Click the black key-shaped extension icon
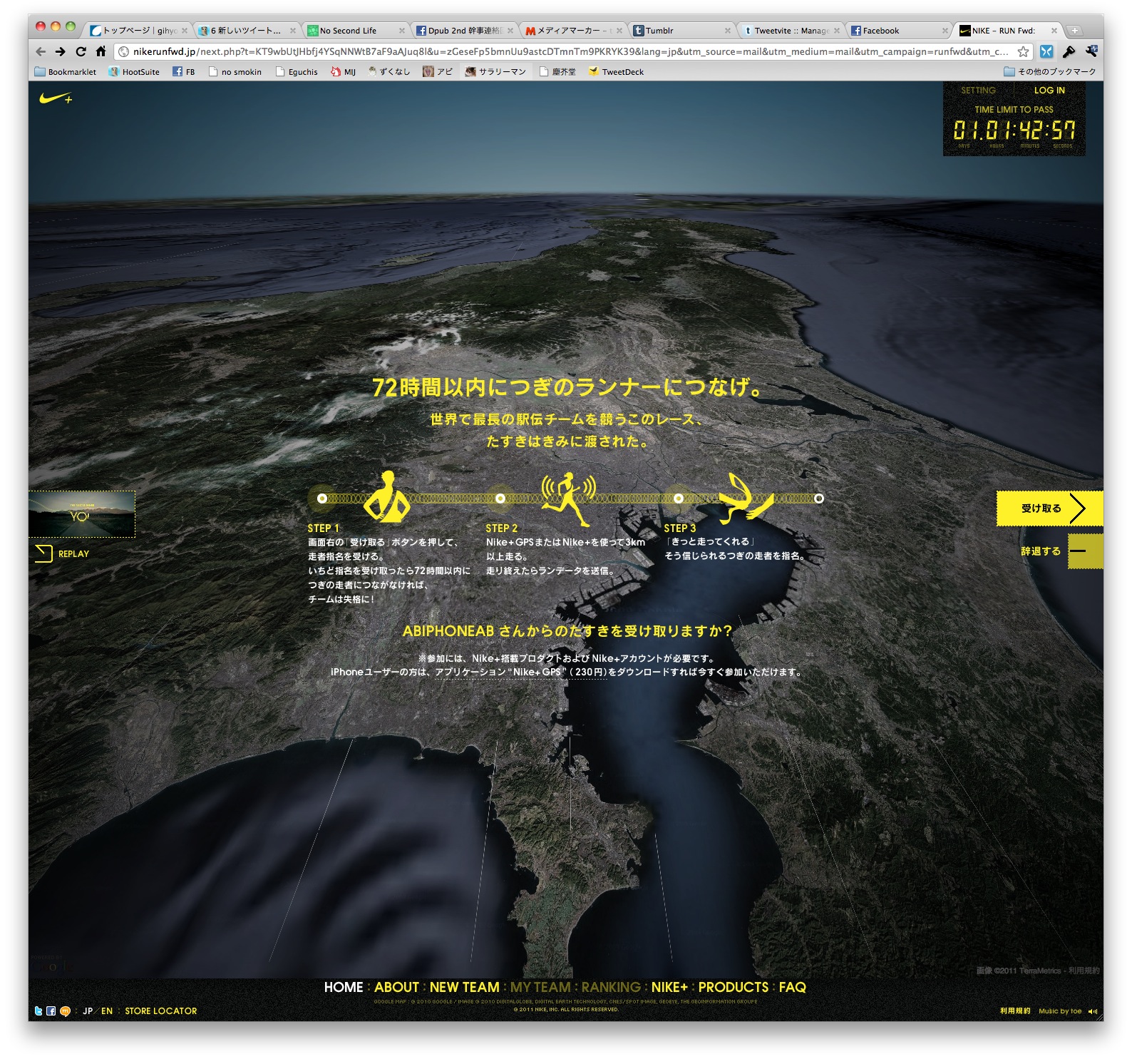The image size is (1132, 1064). click(x=1069, y=51)
